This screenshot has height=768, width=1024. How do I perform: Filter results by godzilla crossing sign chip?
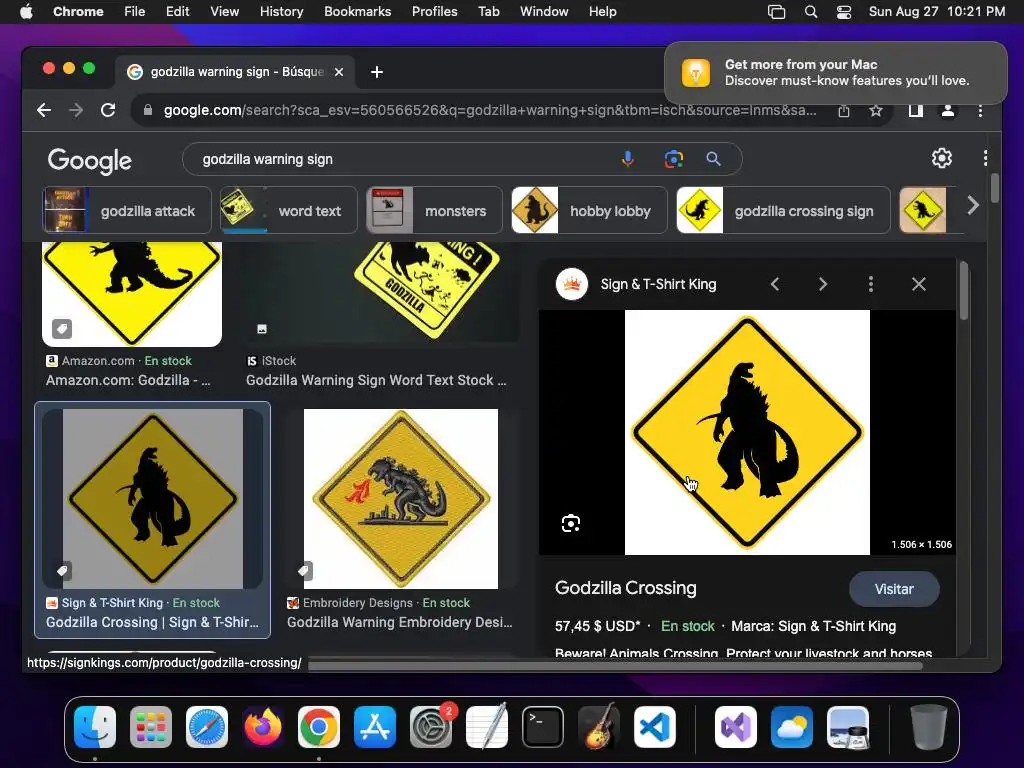(783, 210)
